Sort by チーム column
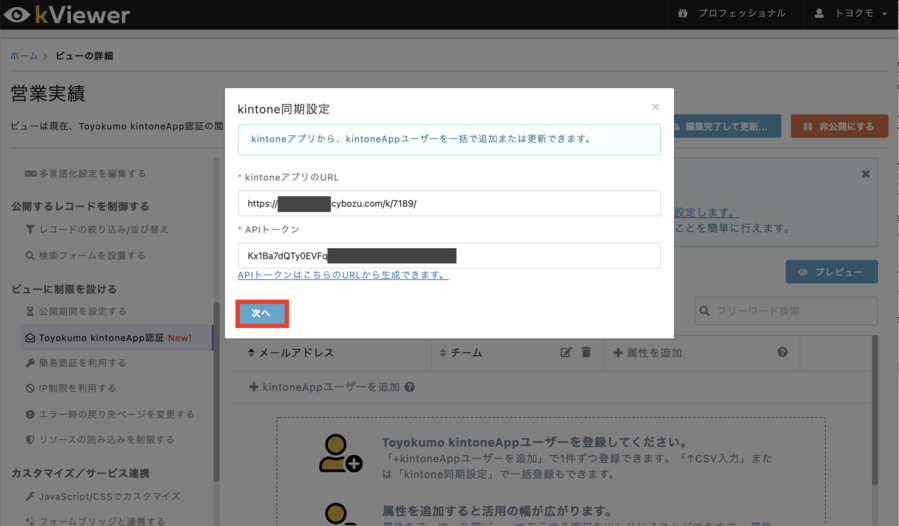Image resolution: width=899 pixels, height=526 pixels. [x=460, y=353]
